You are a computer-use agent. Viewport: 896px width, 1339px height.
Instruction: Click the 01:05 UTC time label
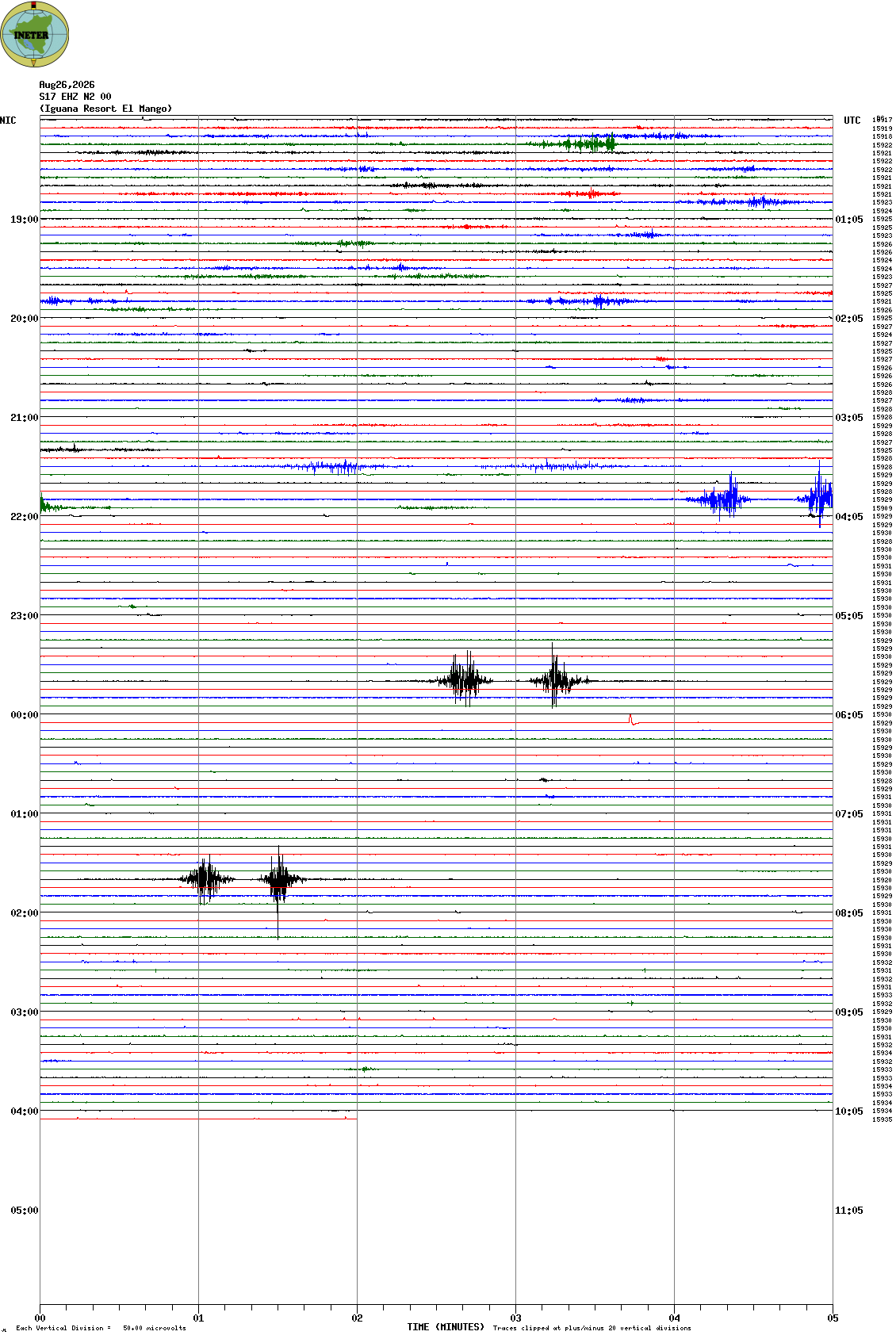[x=849, y=220]
